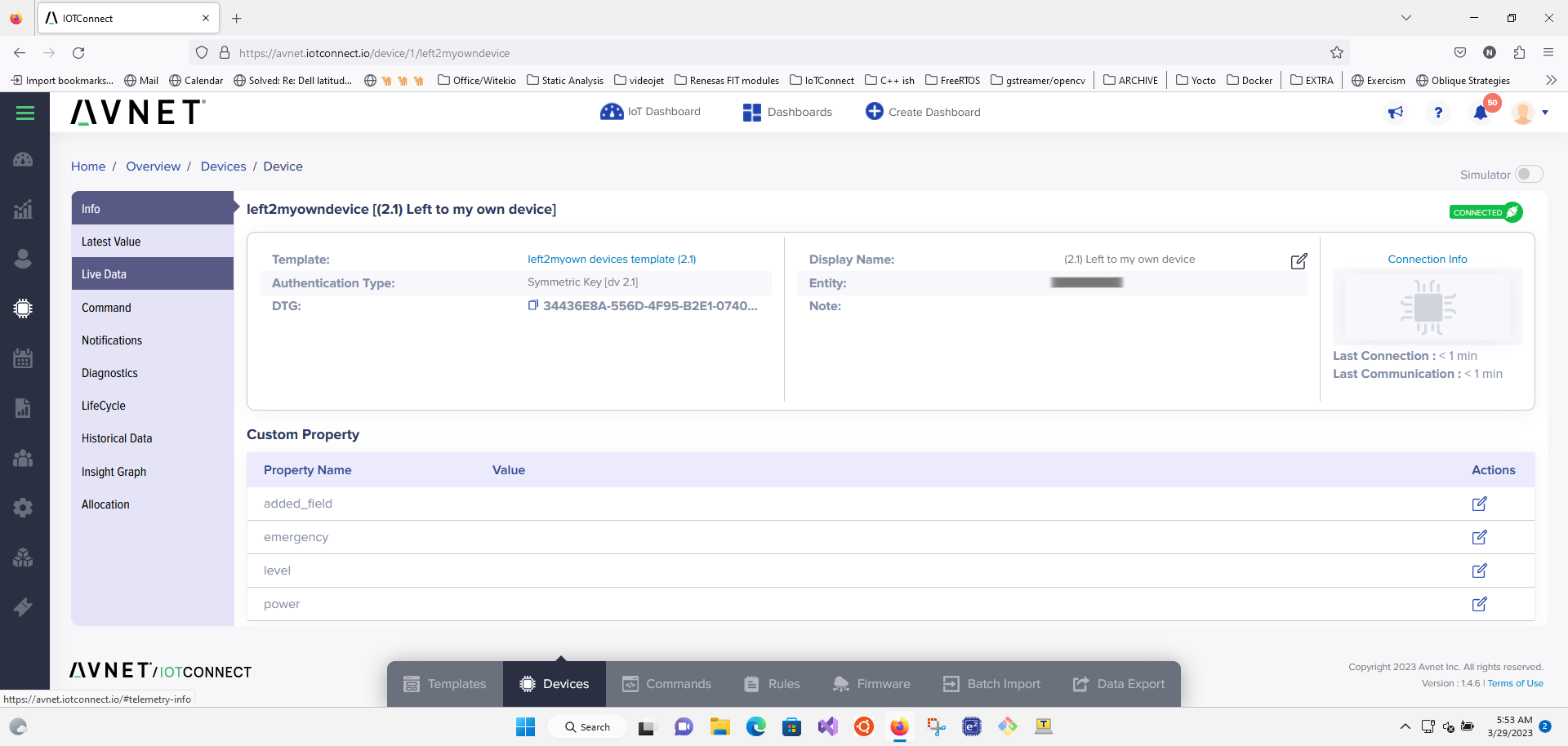Open Windows Start menu
The width and height of the screenshot is (1568, 746).
click(525, 726)
